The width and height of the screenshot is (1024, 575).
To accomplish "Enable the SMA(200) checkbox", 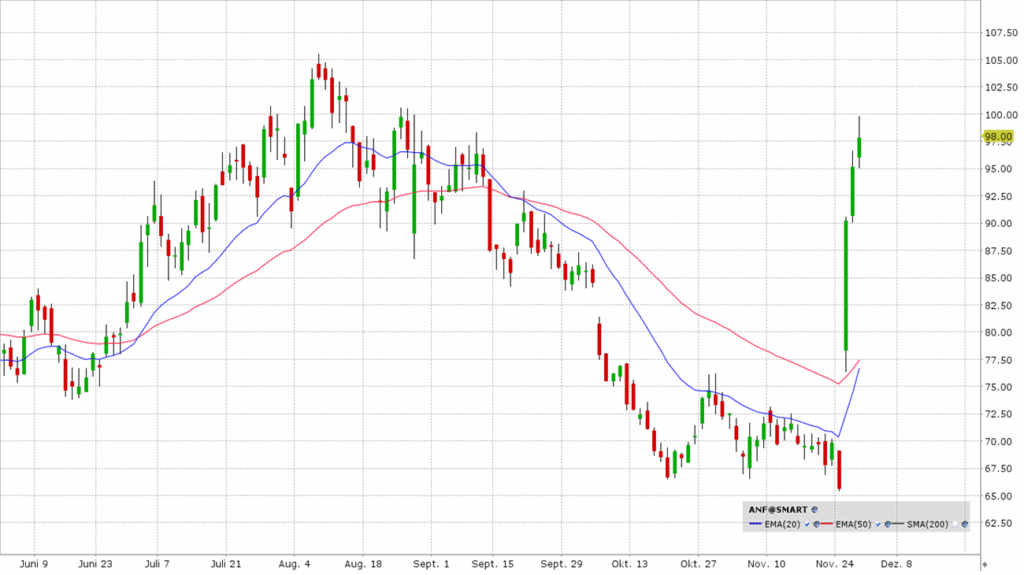I will (955, 524).
